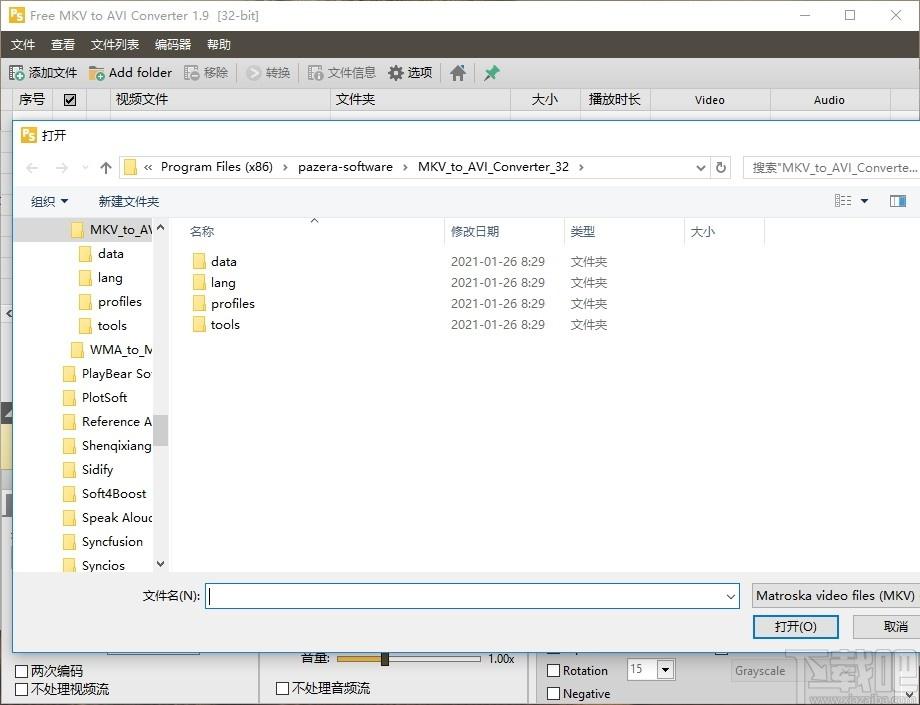Click the 取消 cancel button
The image size is (920, 705).
click(887, 626)
